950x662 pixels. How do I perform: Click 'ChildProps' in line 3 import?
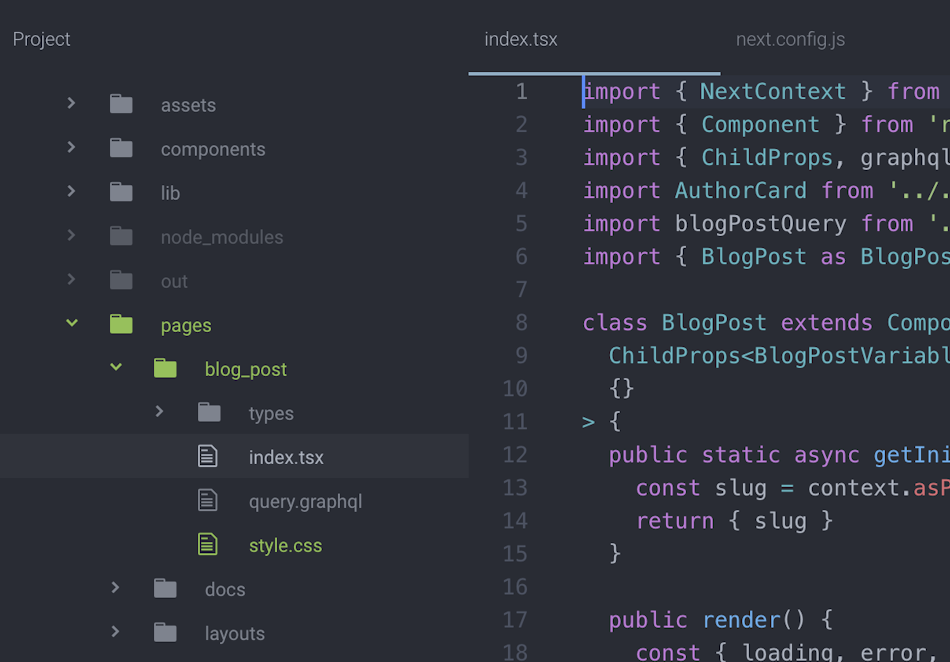tap(767, 157)
